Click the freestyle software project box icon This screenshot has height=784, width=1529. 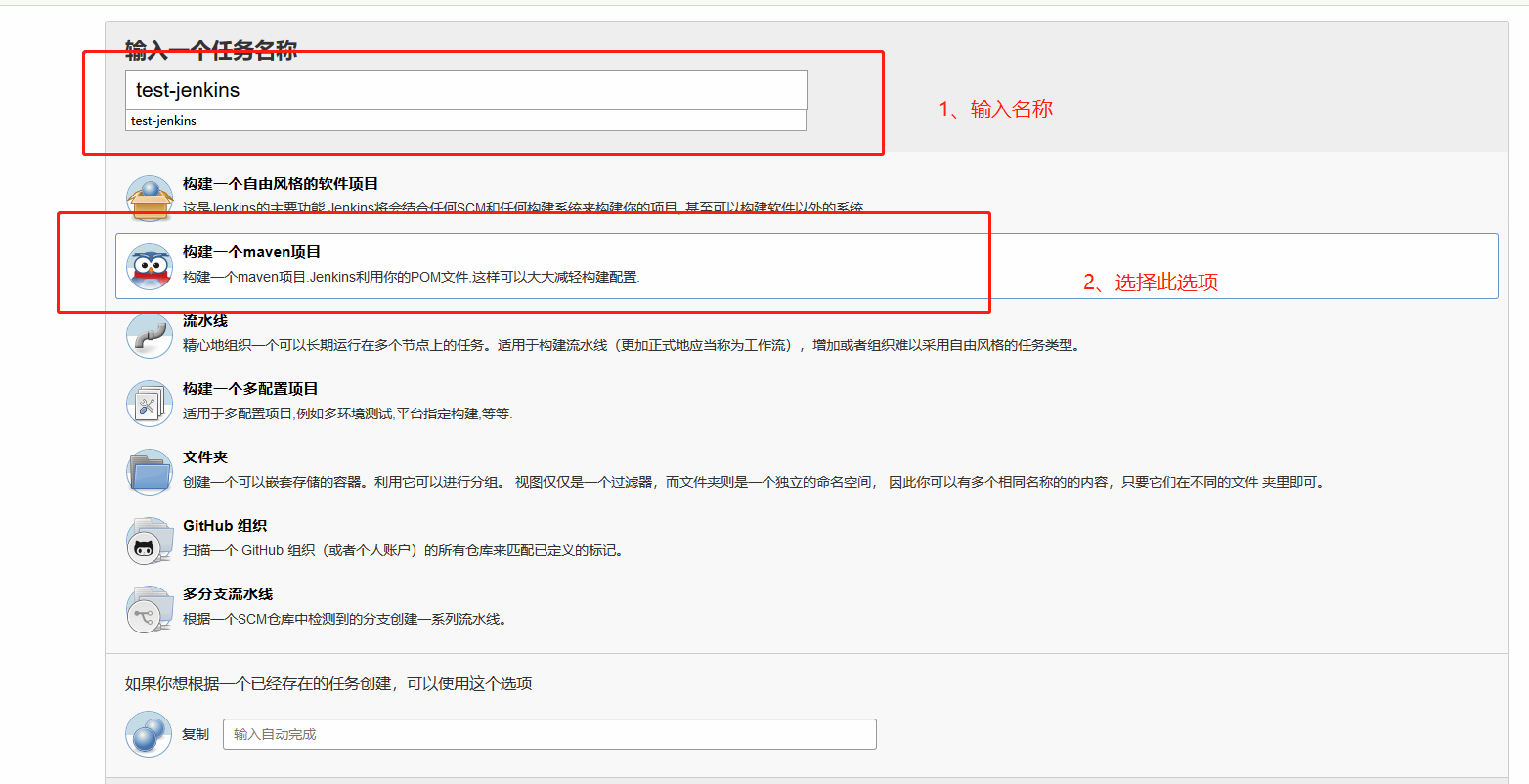pyautogui.click(x=150, y=197)
